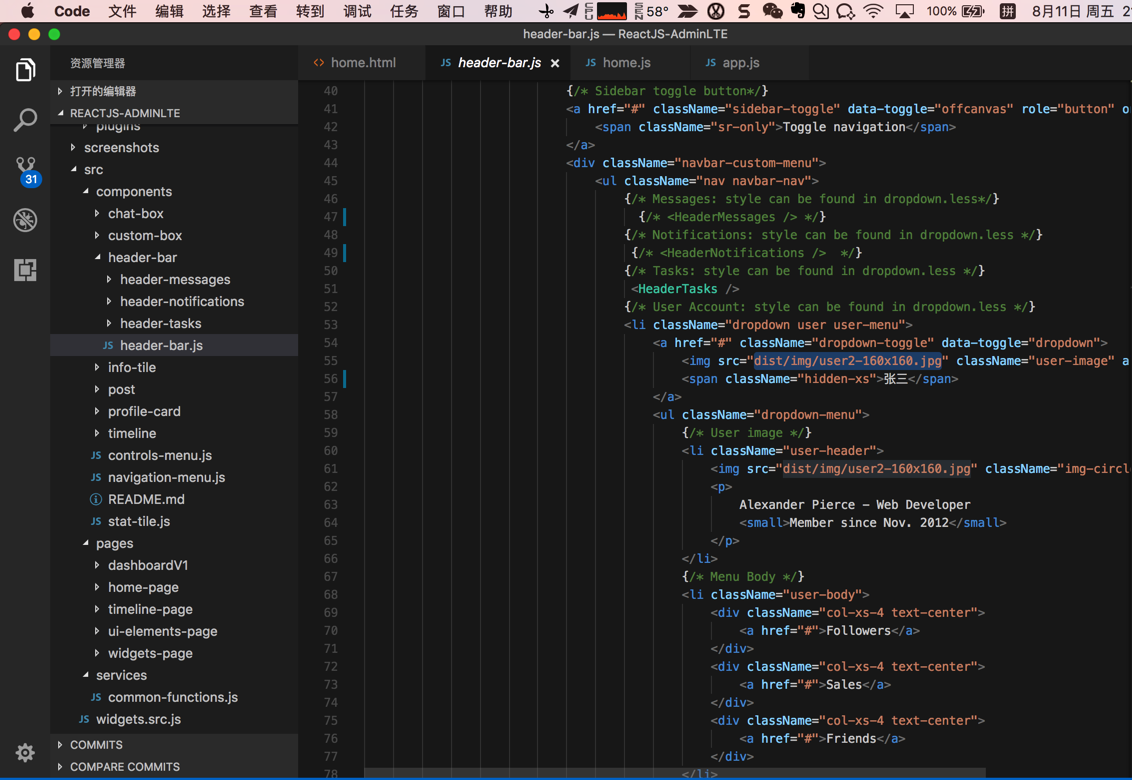1132x780 pixels.
Task: Open the 调试 menu
Action: [357, 11]
